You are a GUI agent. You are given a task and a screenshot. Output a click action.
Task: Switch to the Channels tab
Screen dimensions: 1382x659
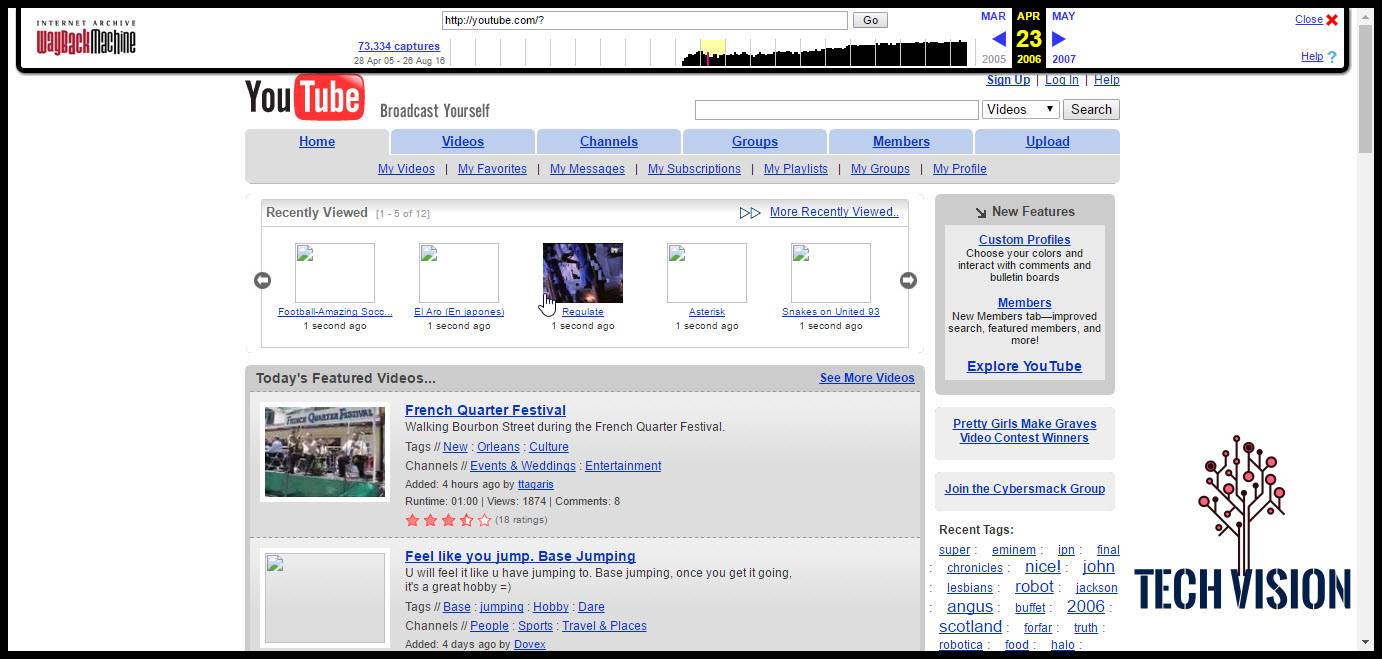pos(609,142)
